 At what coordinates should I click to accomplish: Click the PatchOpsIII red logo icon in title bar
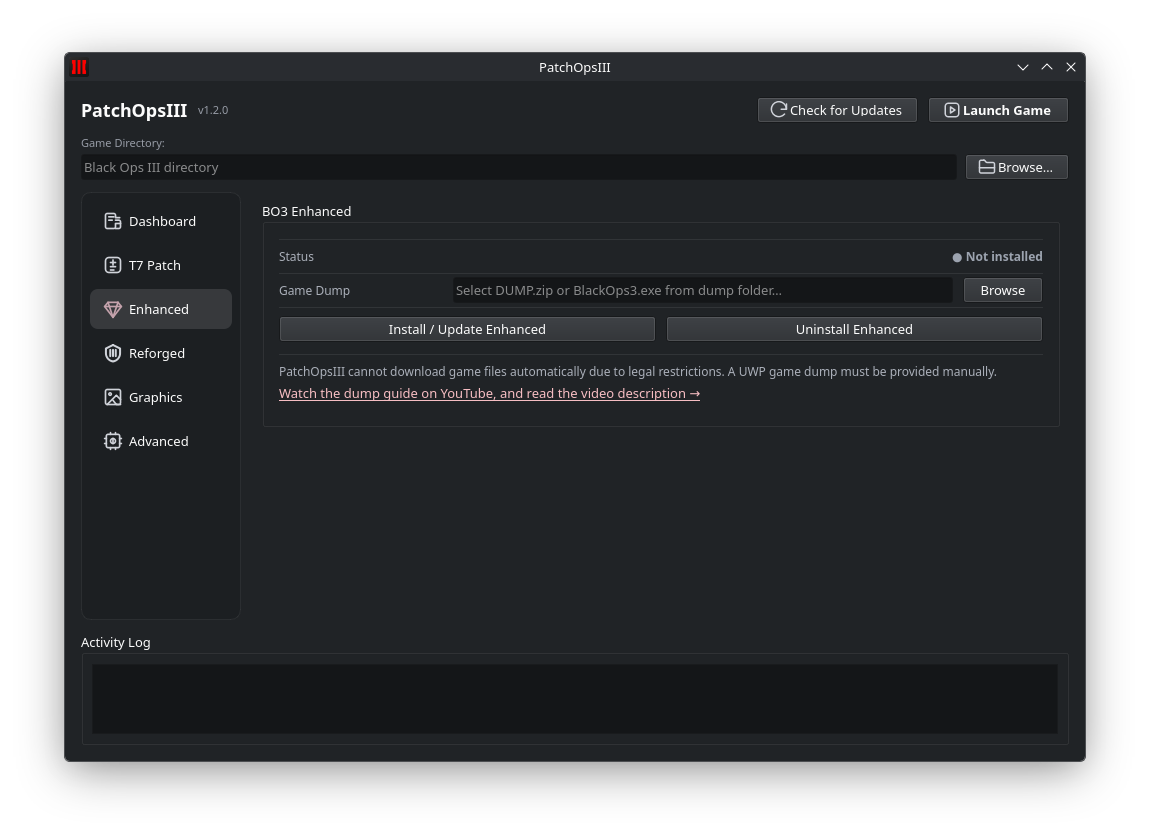click(x=79, y=67)
